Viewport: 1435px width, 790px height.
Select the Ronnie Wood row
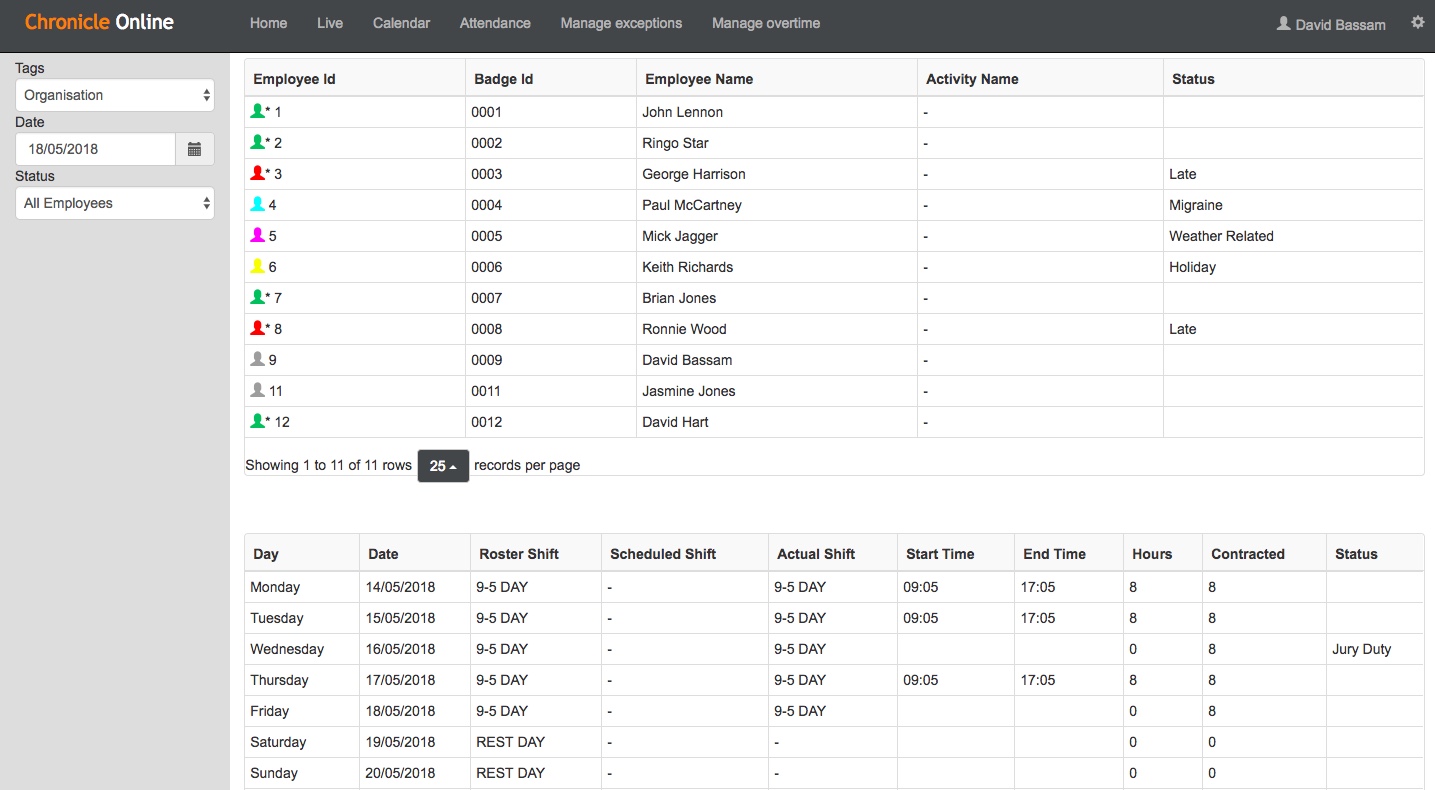click(x=684, y=329)
